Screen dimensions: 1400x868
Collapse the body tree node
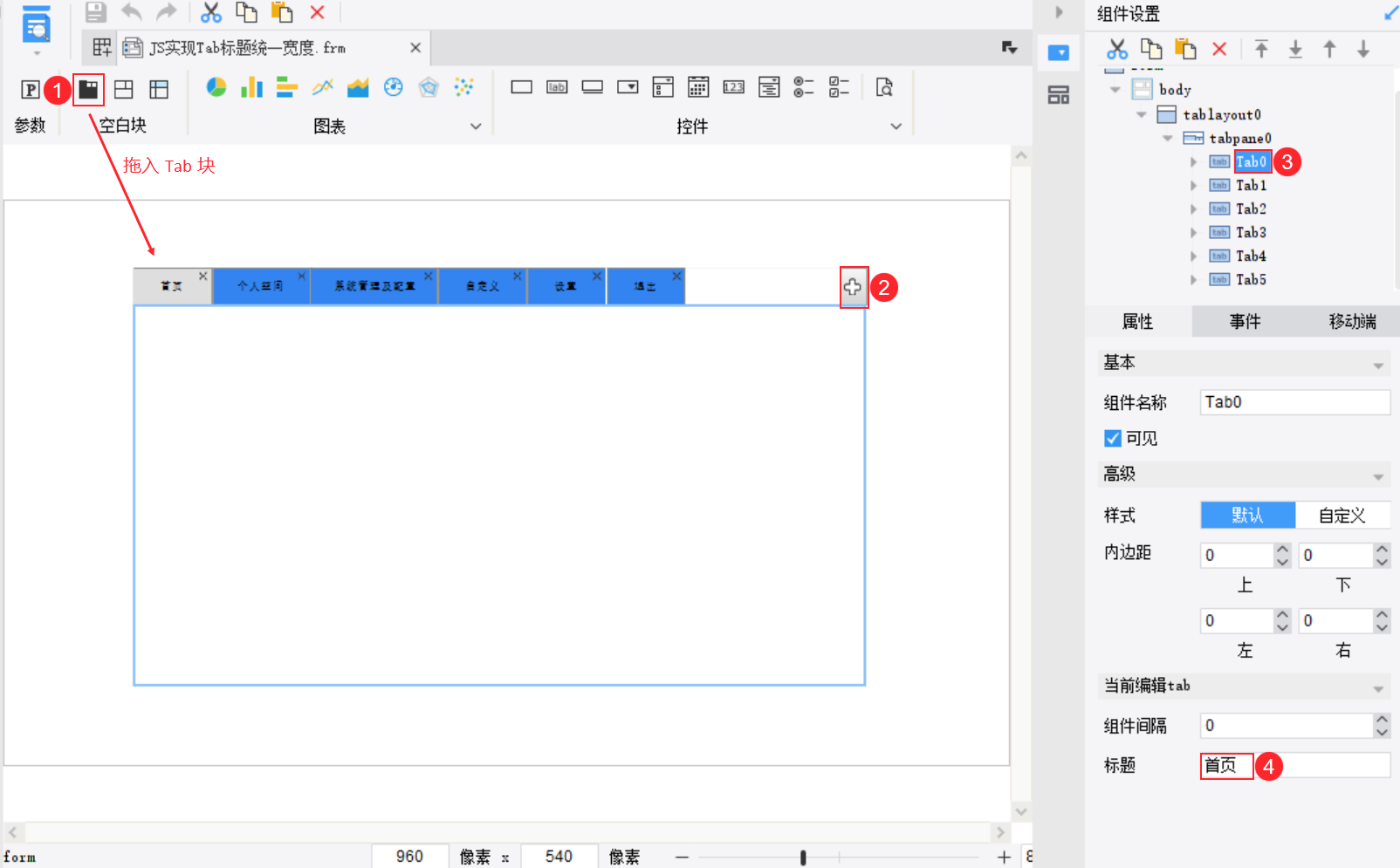(1115, 90)
